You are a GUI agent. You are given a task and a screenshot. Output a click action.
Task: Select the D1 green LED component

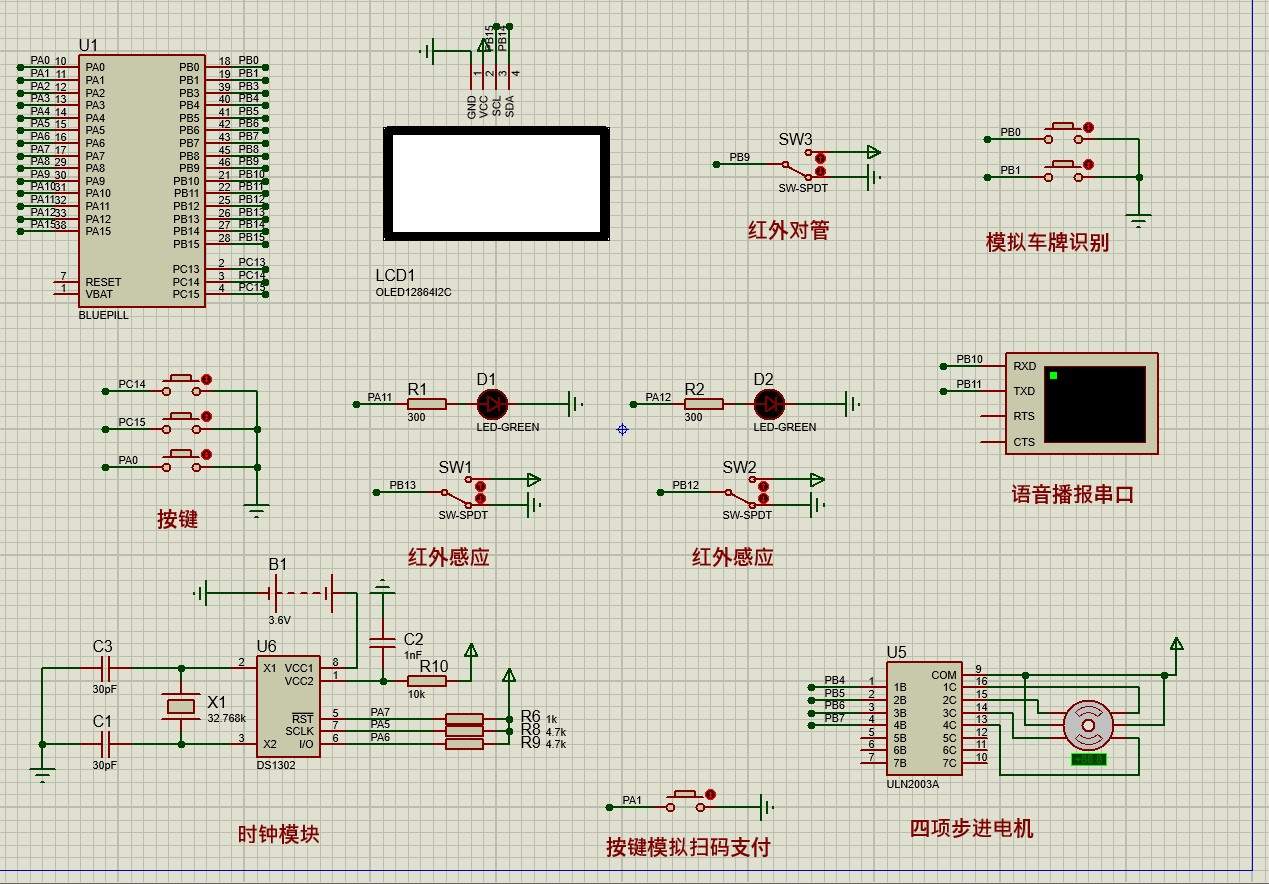pyautogui.click(x=492, y=404)
